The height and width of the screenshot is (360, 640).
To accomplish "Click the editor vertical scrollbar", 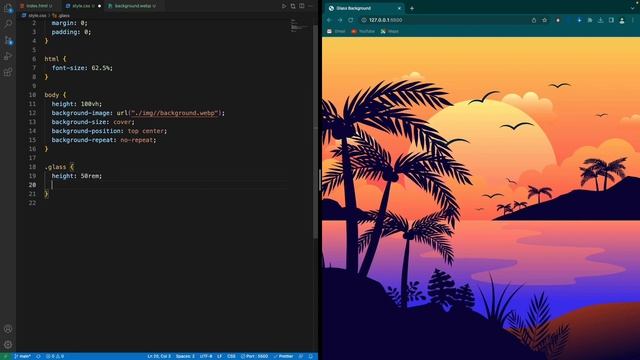I will [x=315, y=131].
